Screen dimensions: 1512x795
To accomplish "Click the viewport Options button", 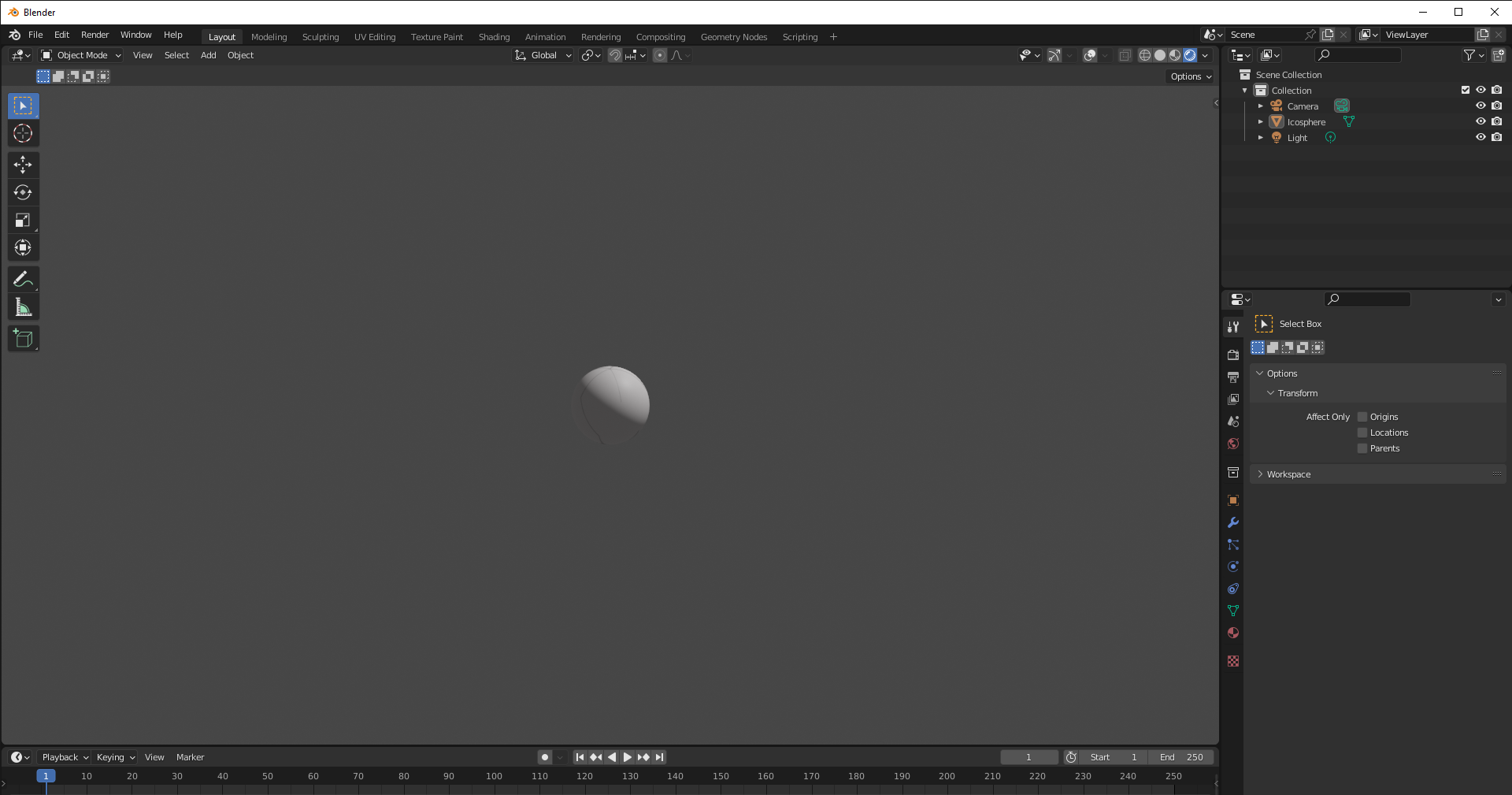I will point(1191,76).
